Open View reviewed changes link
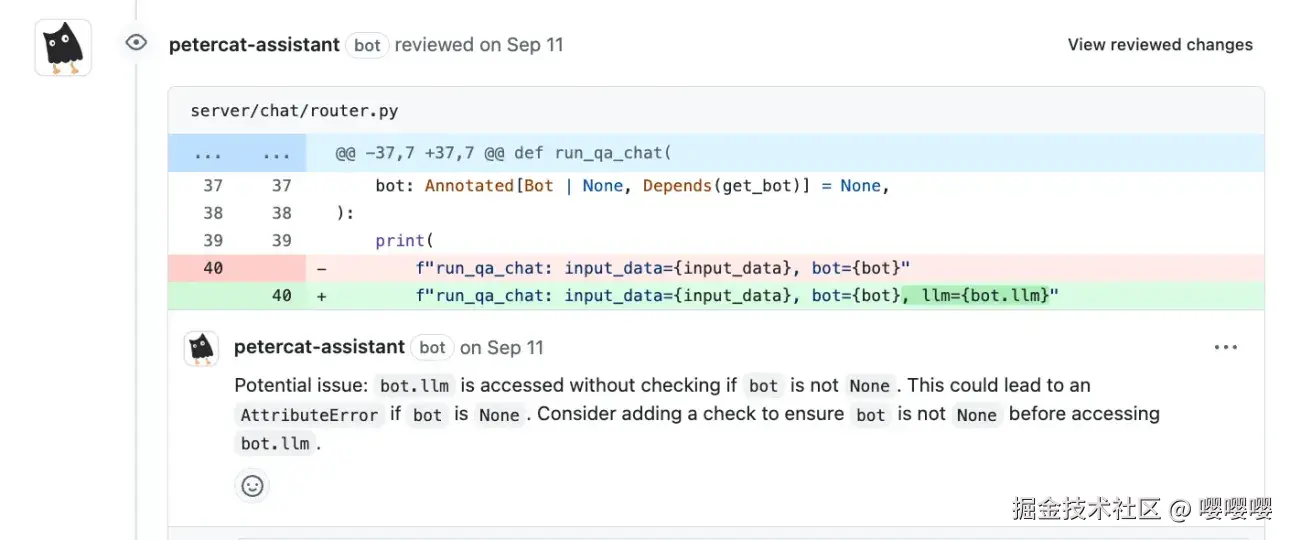Viewport: 1290px width, 540px height. (1159, 45)
